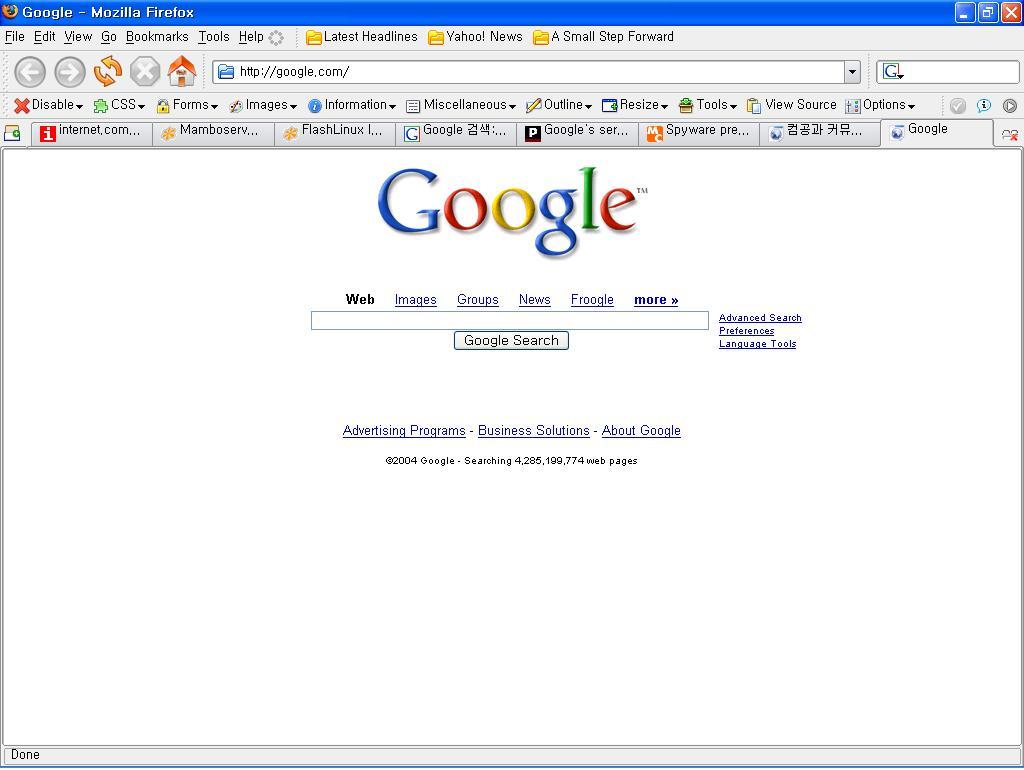Click the Firefox icon in the title bar

tap(10, 12)
